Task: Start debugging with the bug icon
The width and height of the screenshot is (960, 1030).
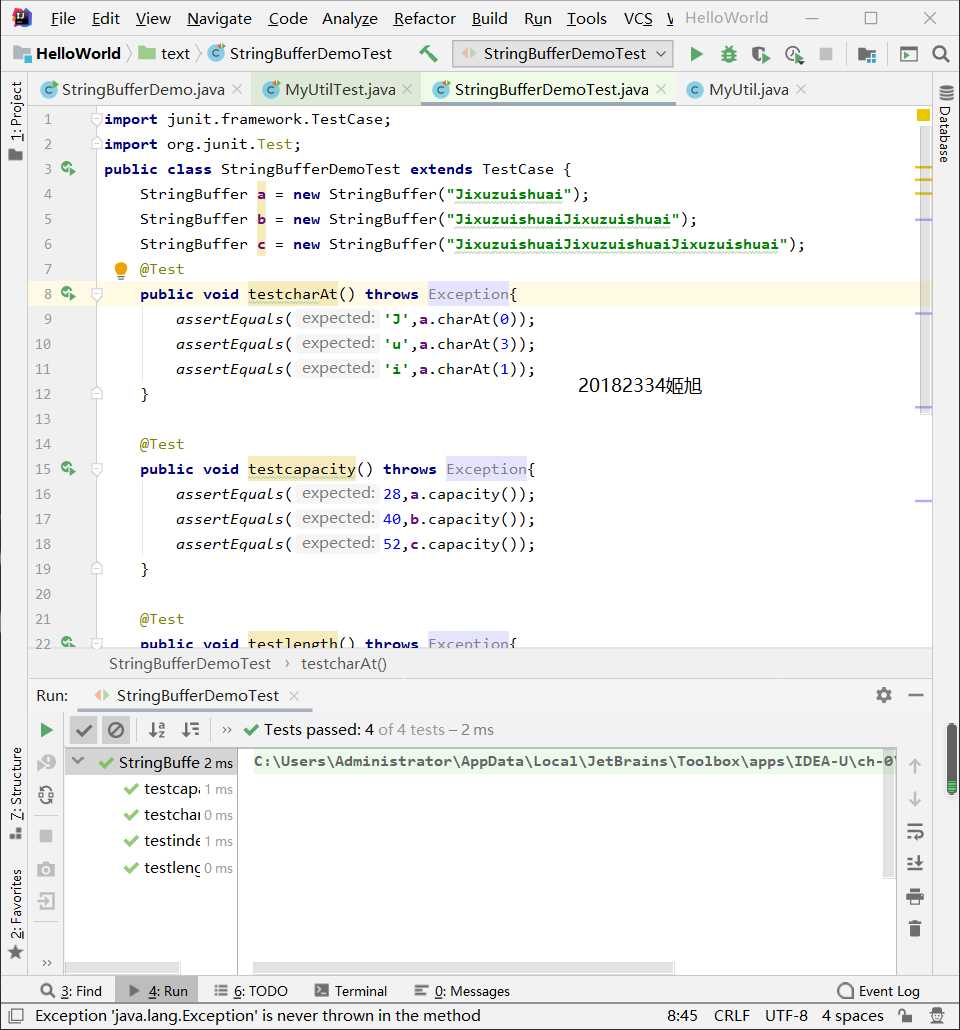Action: pos(729,54)
